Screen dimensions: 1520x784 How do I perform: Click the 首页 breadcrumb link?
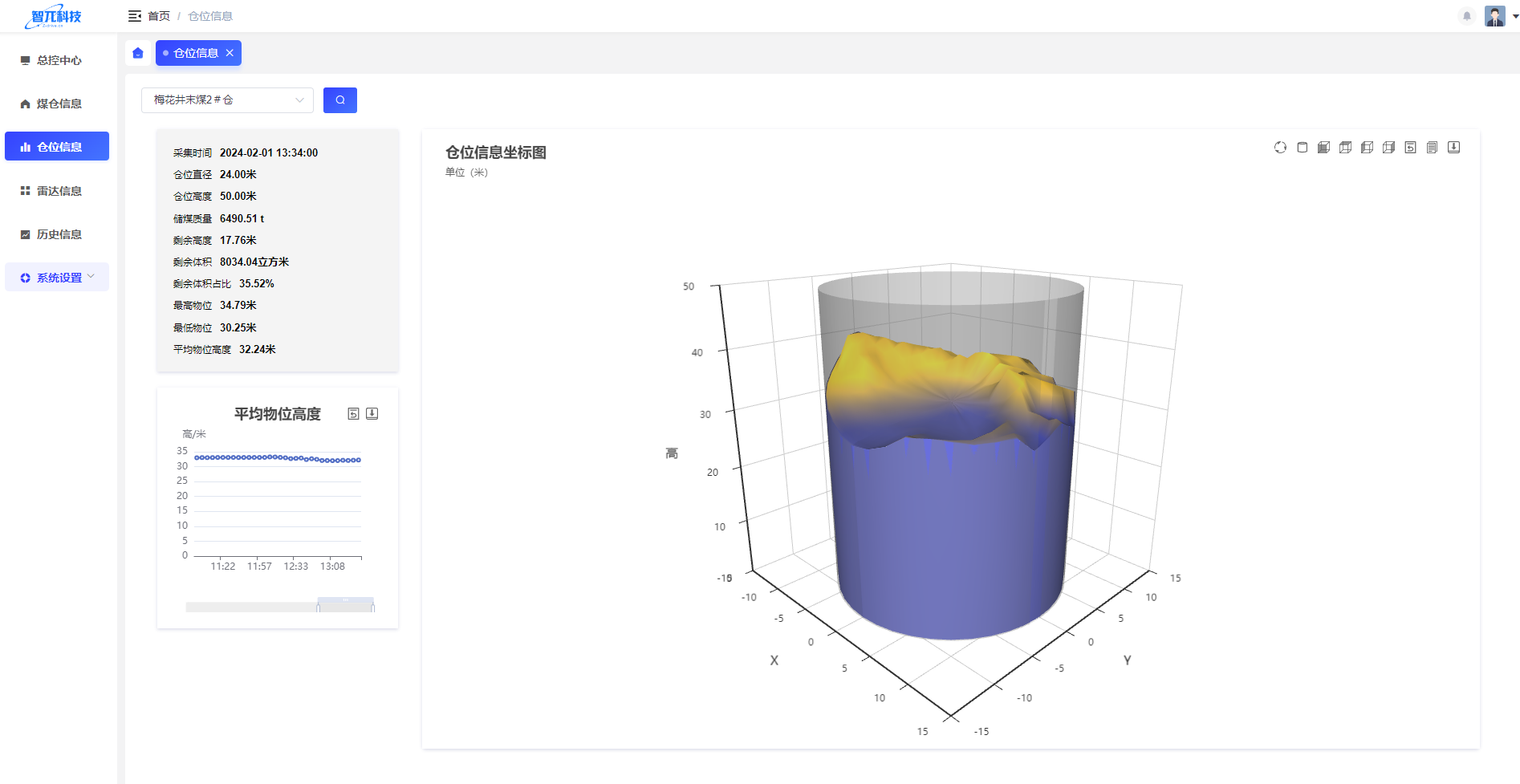pos(159,16)
